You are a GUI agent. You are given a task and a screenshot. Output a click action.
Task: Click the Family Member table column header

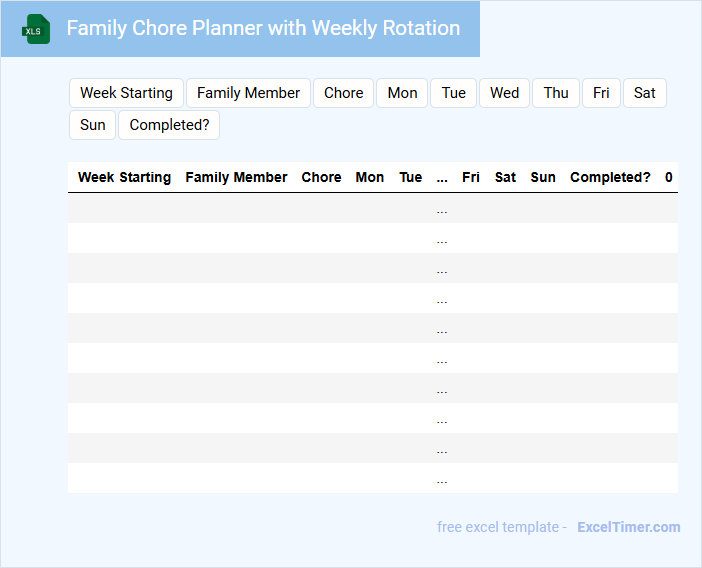[236, 177]
